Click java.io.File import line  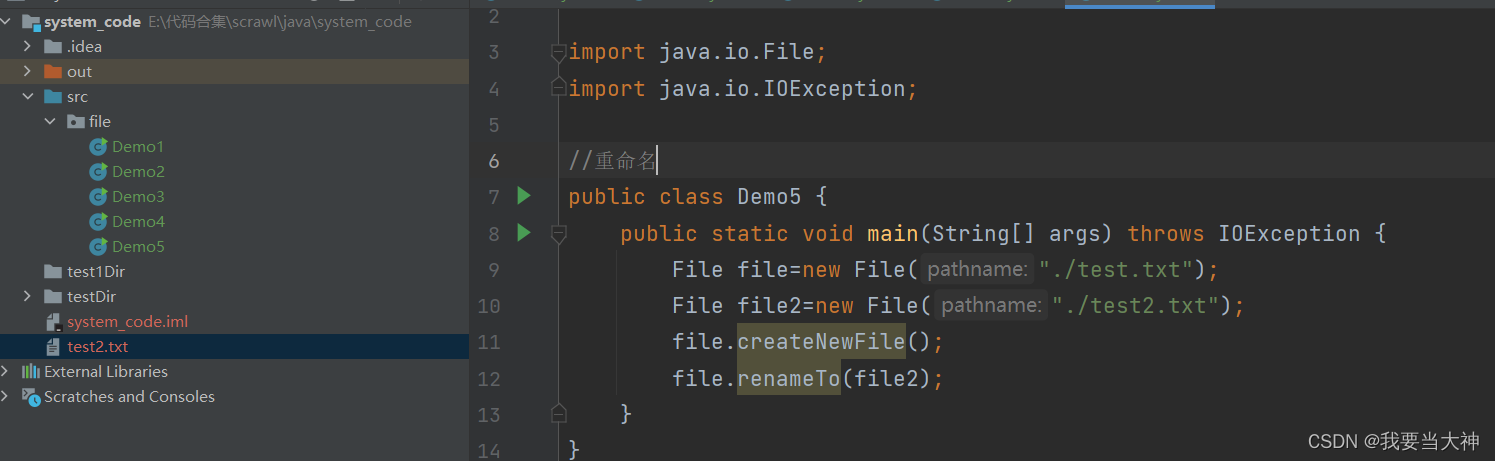pos(698,52)
